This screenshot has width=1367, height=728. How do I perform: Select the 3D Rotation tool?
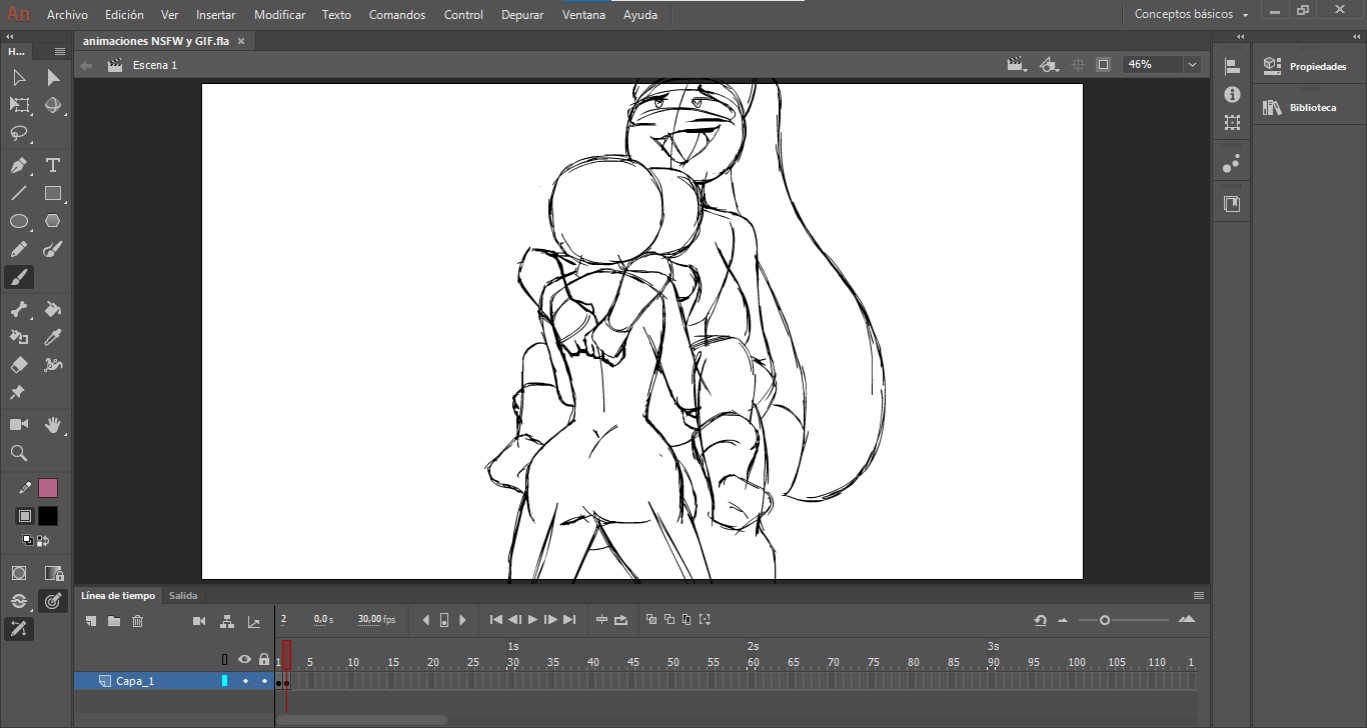(53, 105)
